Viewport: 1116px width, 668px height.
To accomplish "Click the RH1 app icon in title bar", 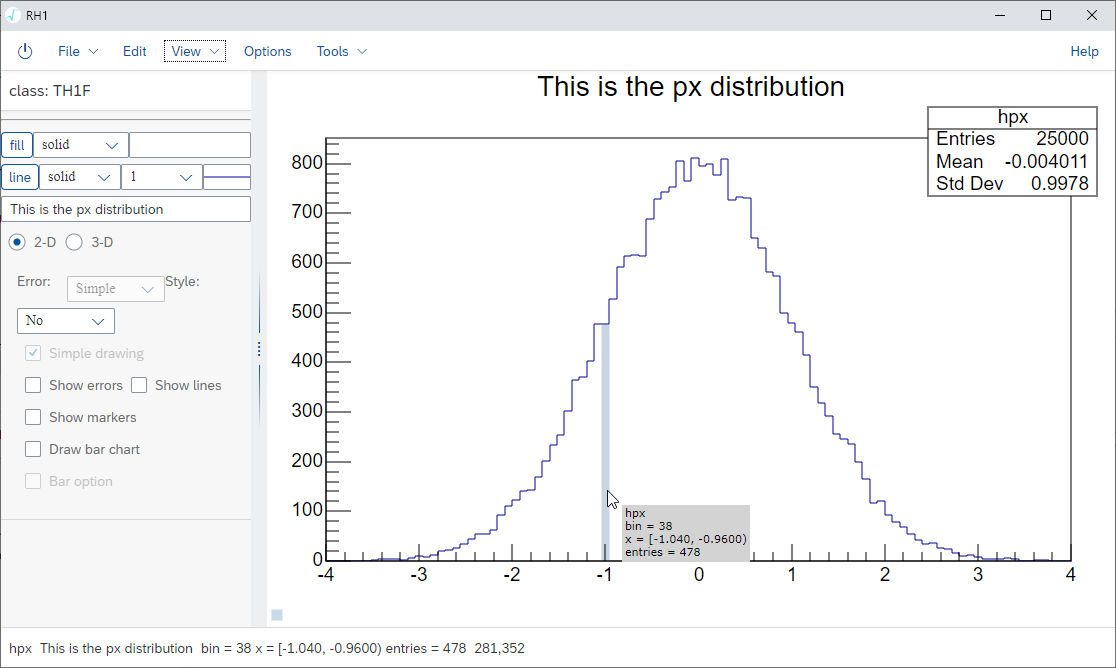I will [x=12, y=14].
